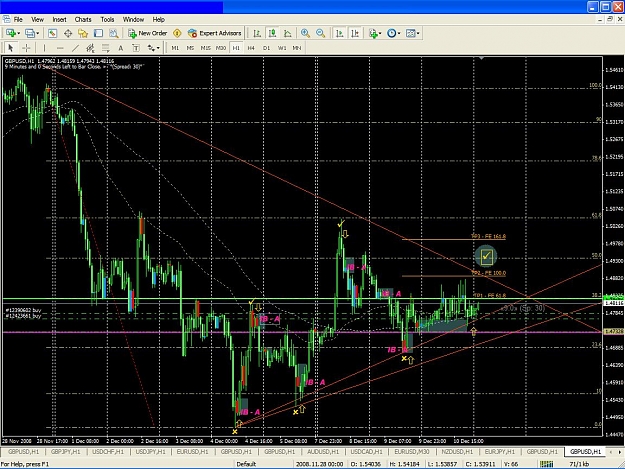Pick the Fibonacci retracement tool
Viewport: 625px width, 469px height.
click(x=106, y=48)
